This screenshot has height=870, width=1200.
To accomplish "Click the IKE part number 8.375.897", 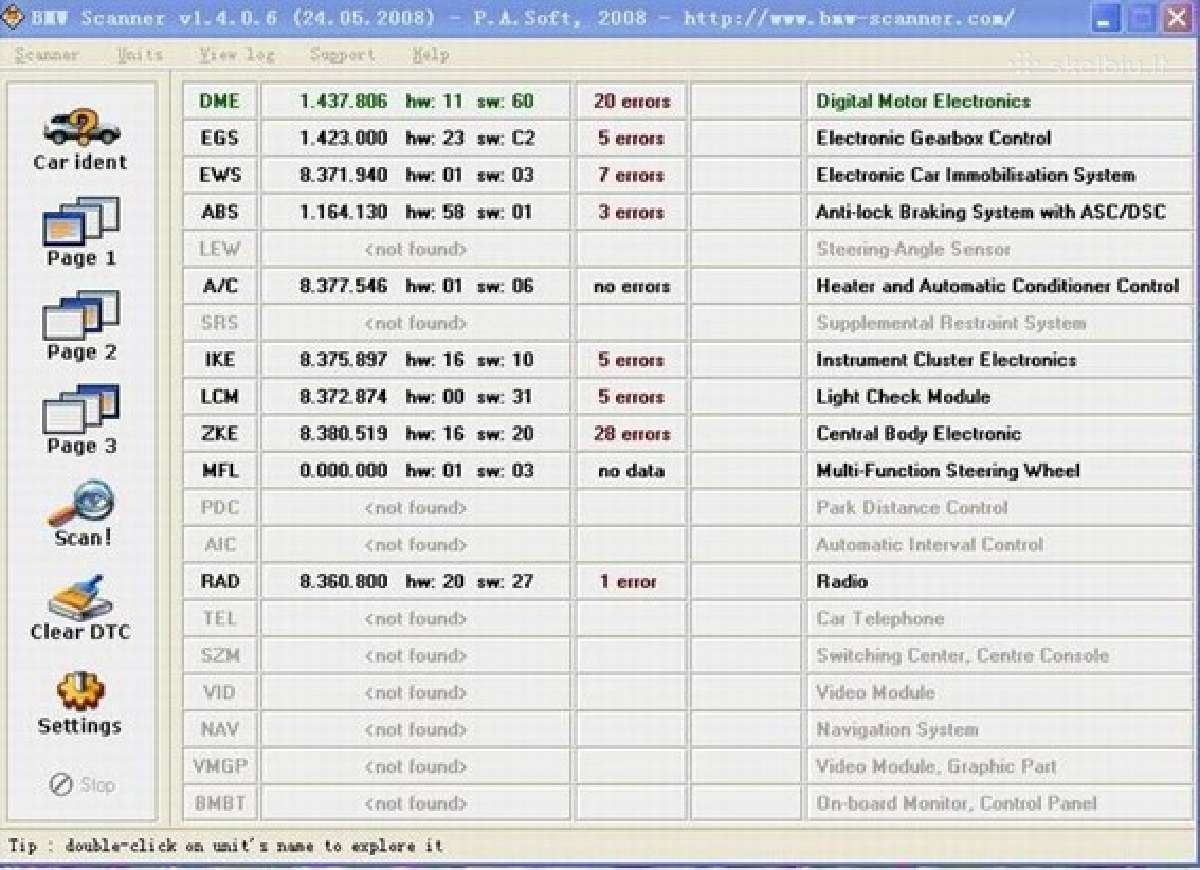I will [343, 360].
